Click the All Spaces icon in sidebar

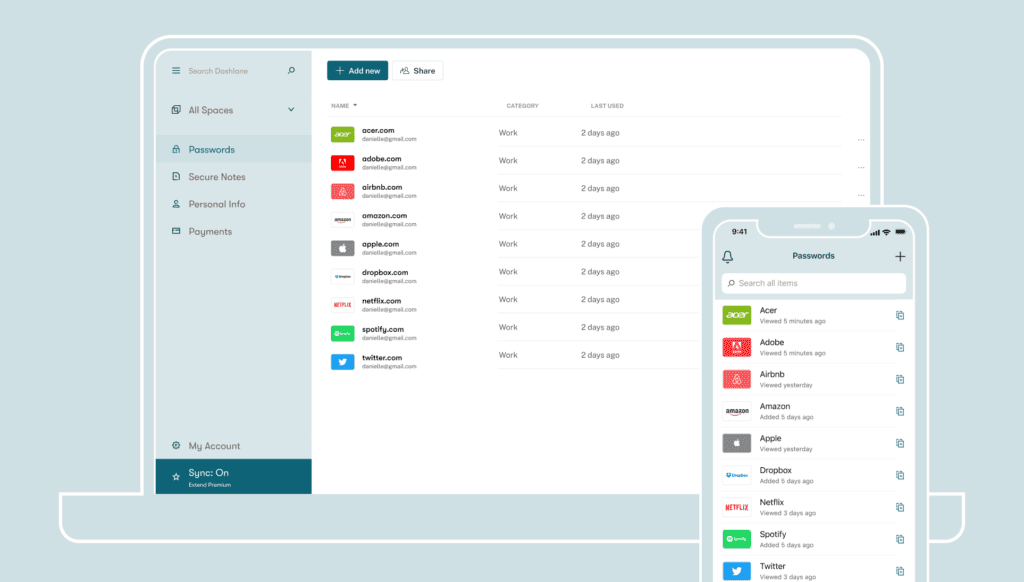tap(176, 110)
